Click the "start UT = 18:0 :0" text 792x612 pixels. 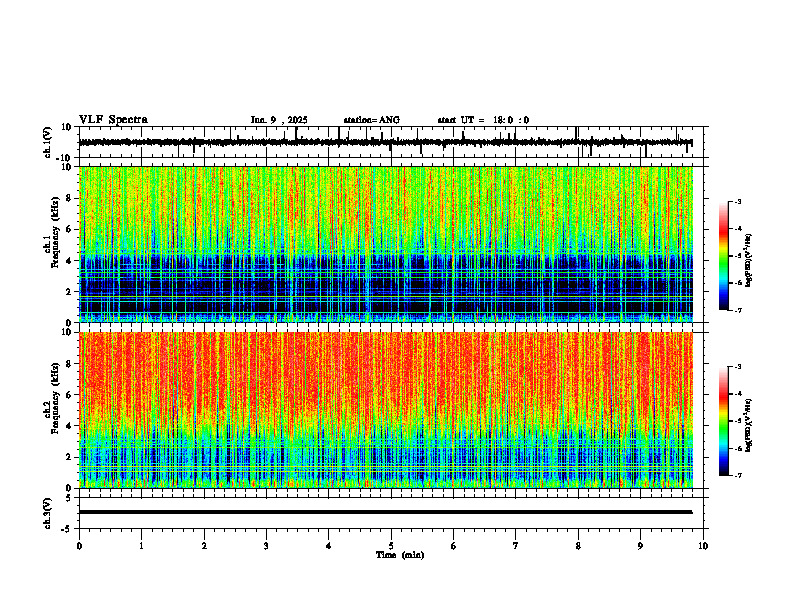point(483,120)
